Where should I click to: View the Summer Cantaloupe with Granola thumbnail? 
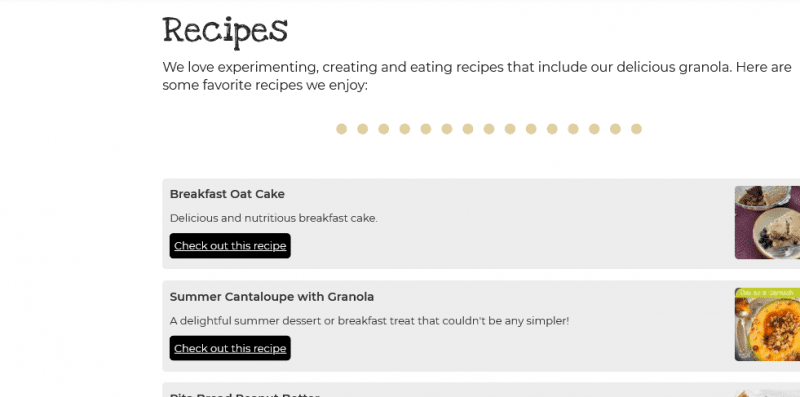click(767, 325)
